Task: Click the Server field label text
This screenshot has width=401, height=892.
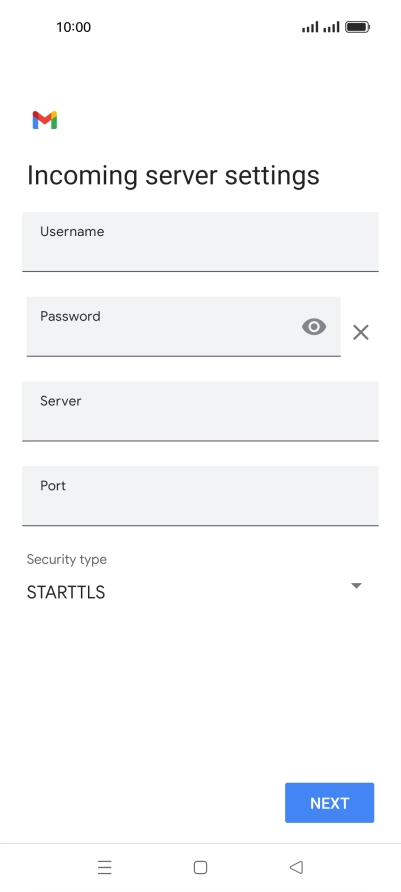Action: pos(61,400)
